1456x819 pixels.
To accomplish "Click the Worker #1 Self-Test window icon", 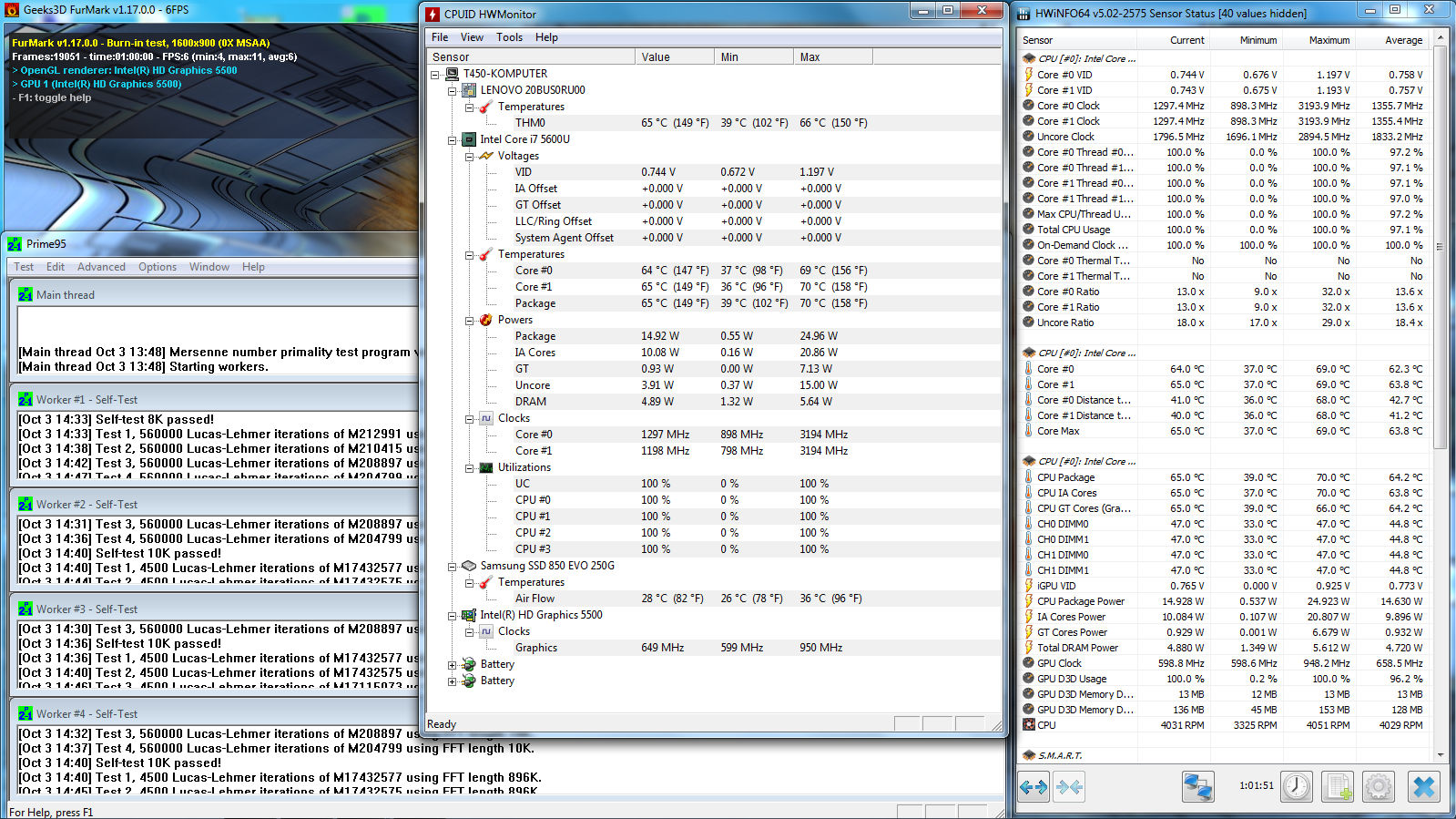I will click(25, 400).
